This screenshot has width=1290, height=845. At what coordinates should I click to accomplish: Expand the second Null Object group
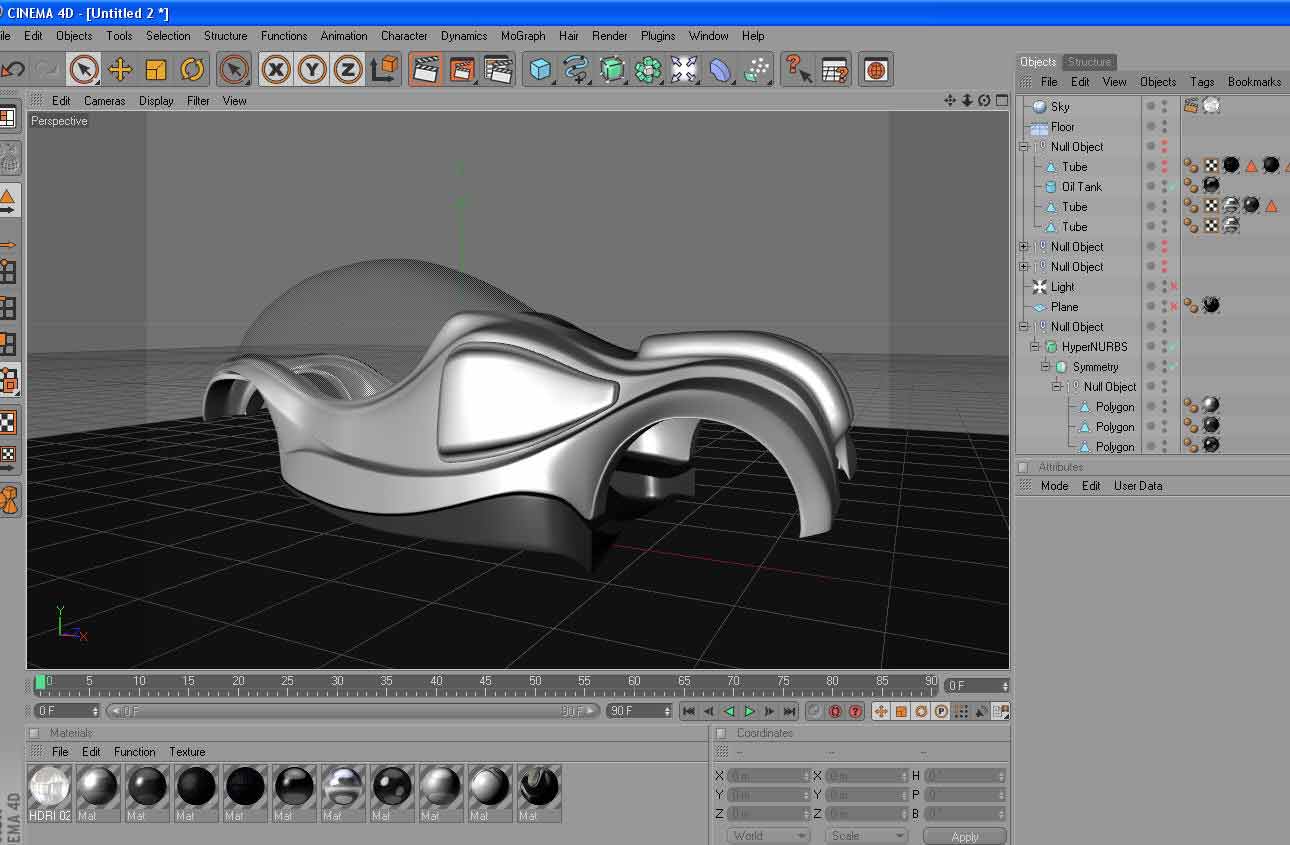[1023, 247]
